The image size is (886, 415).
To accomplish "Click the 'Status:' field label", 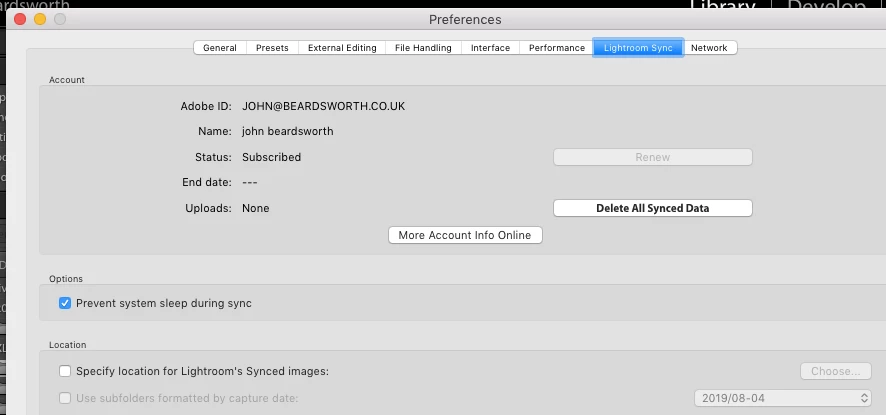I will 213,157.
